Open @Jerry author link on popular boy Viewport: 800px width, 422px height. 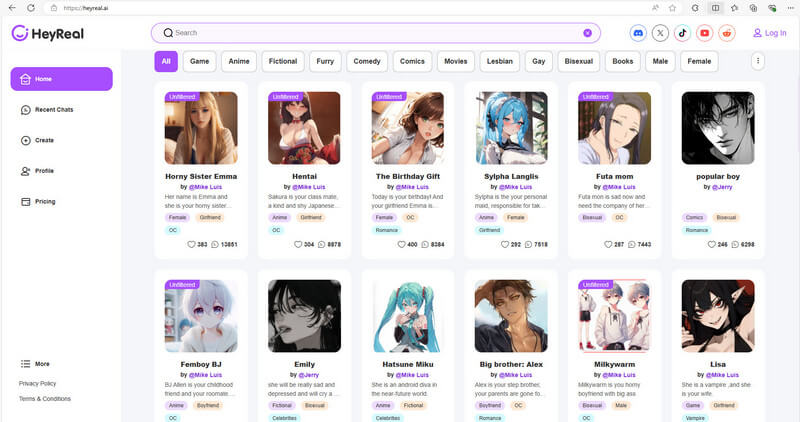tap(721, 187)
